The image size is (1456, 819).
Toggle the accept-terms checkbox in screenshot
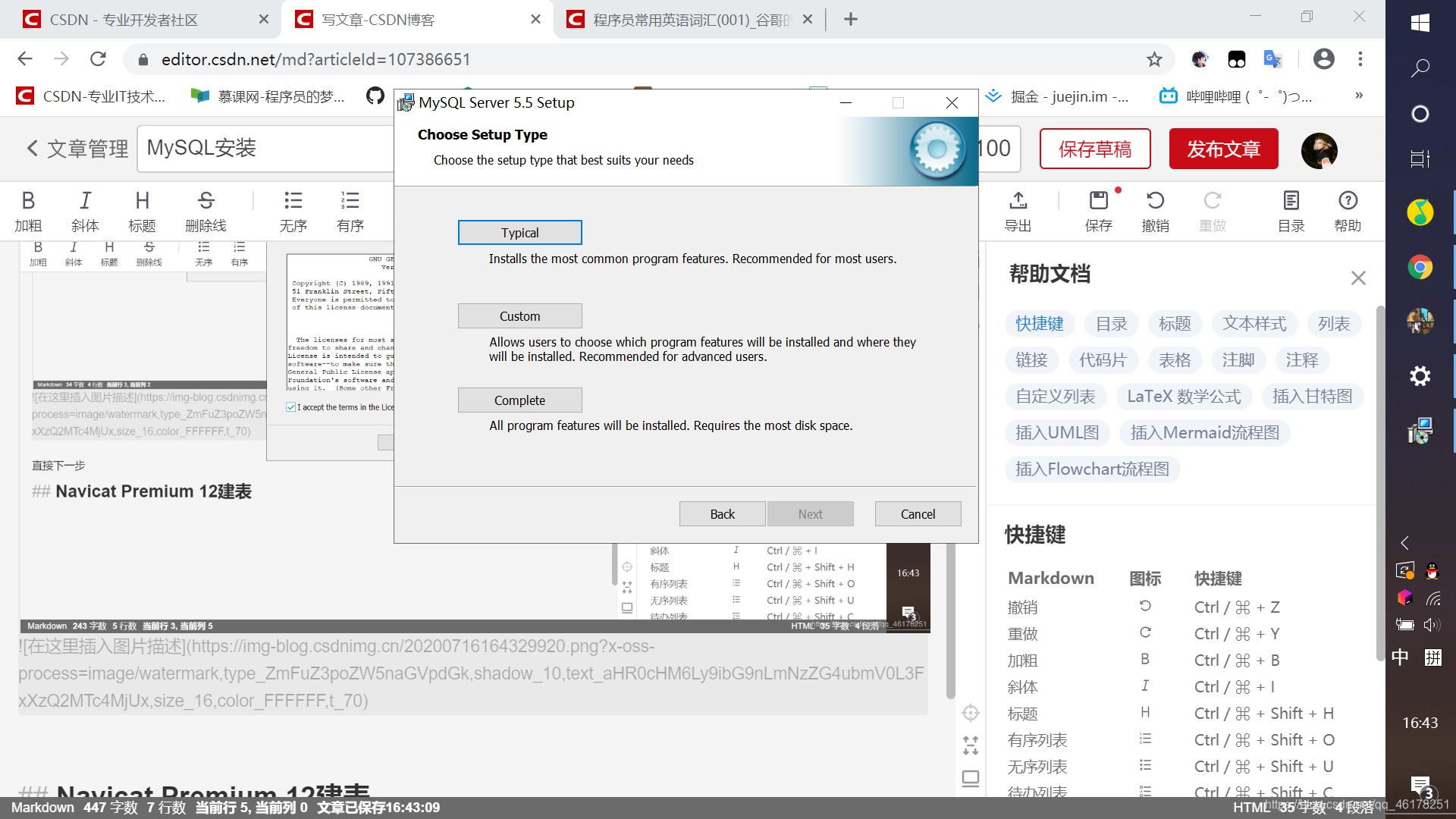pyautogui.click(x=291, y=407)
